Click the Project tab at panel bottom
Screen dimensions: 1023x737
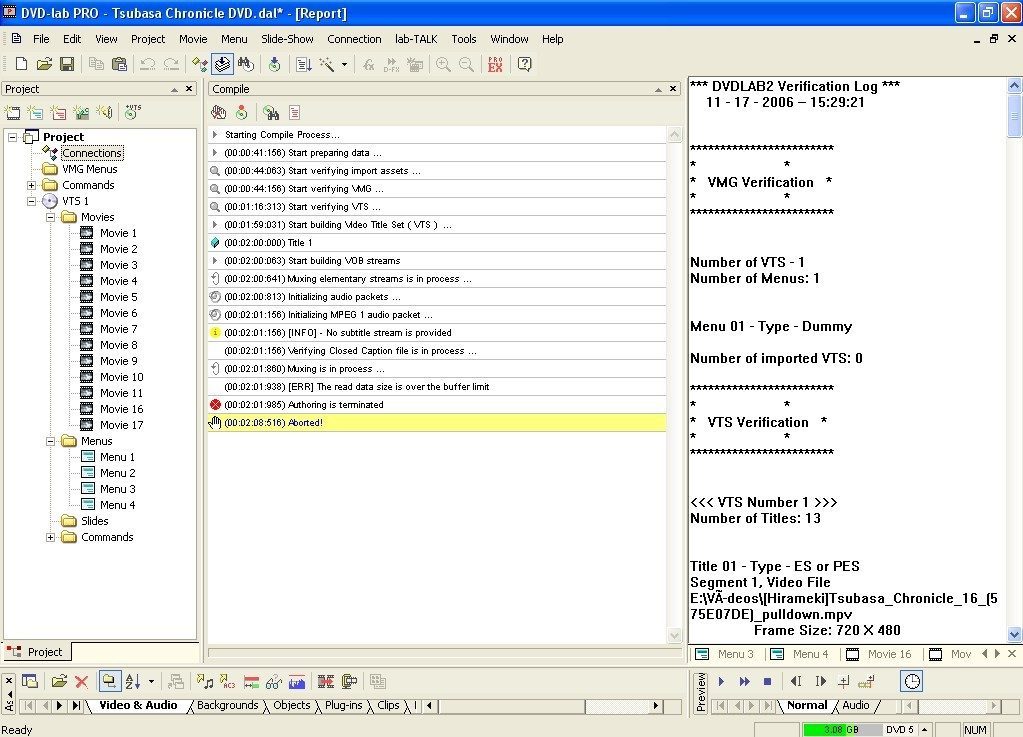37,652
